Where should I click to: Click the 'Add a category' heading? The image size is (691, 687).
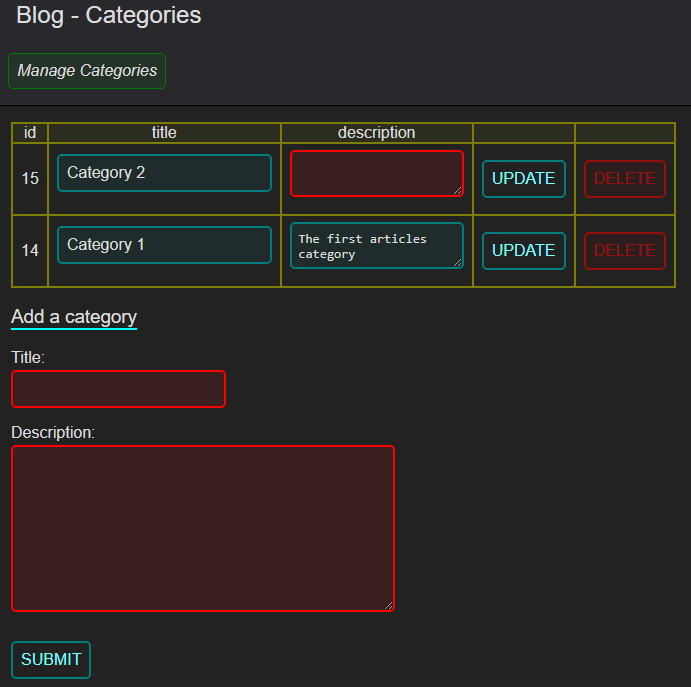click(74, 317)
